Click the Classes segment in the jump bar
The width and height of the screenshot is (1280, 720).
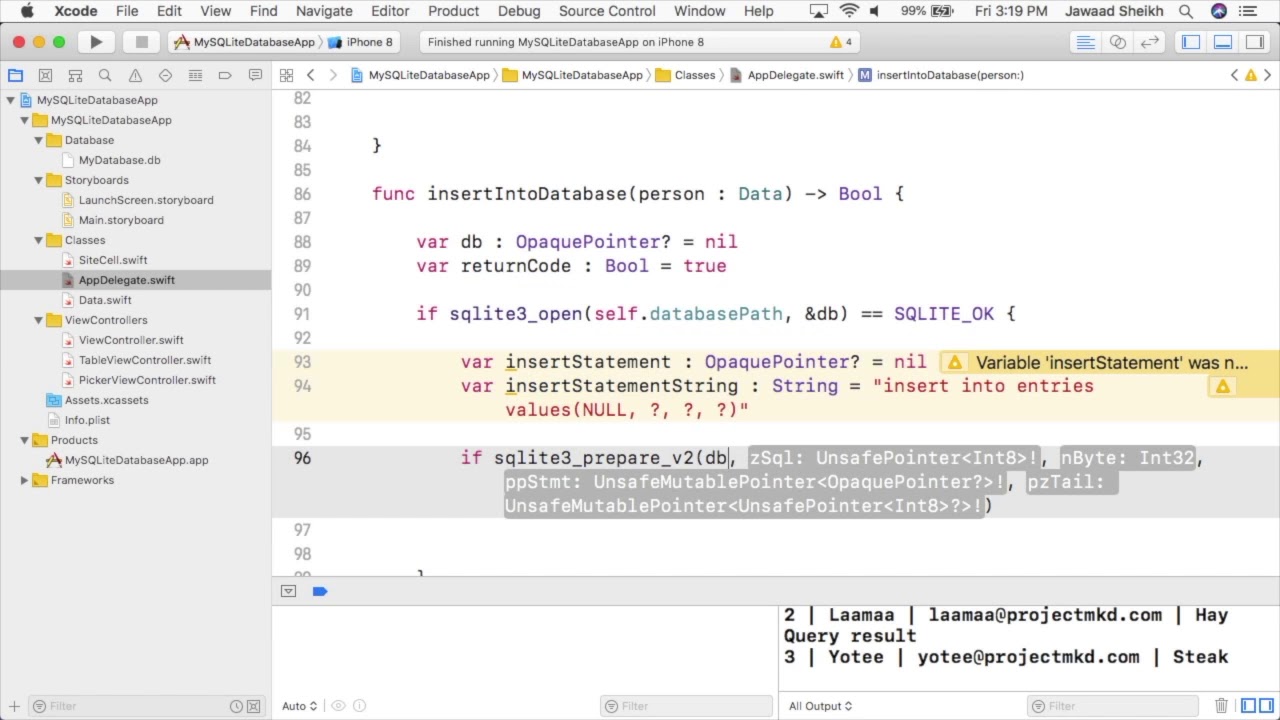pos(686,75)
